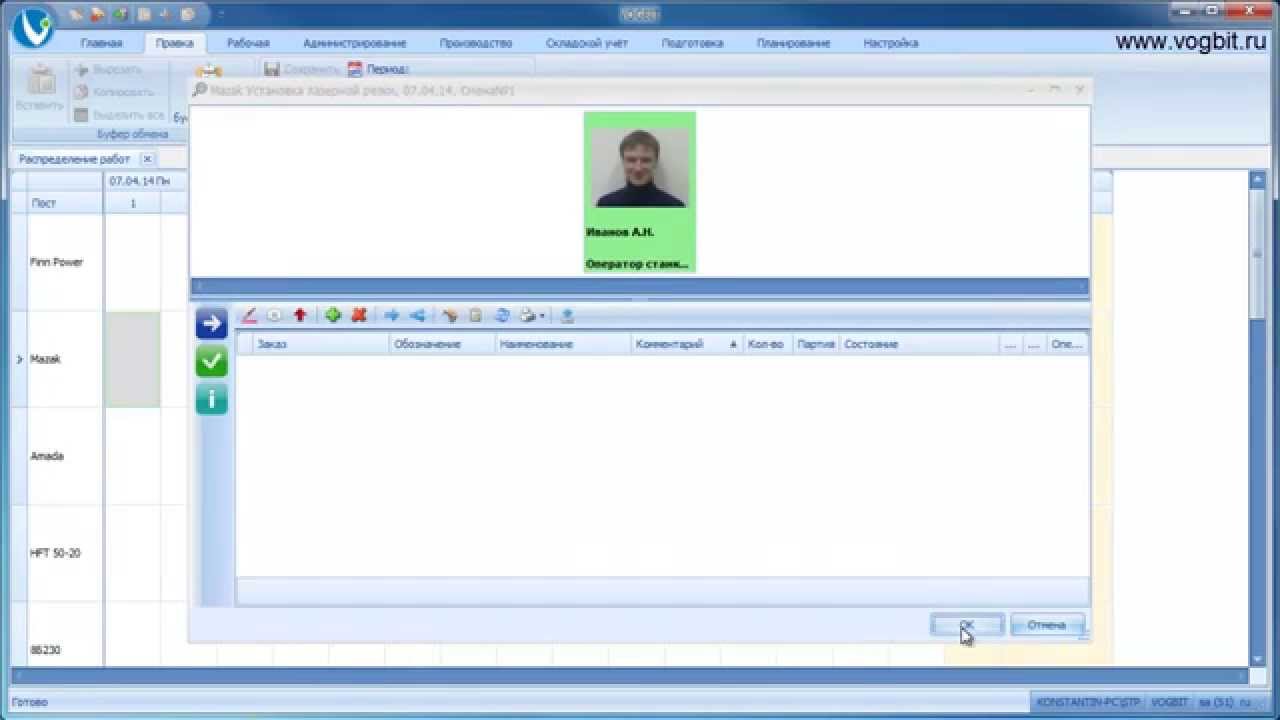Click the Отмена cancel button

click(1047, 625)
